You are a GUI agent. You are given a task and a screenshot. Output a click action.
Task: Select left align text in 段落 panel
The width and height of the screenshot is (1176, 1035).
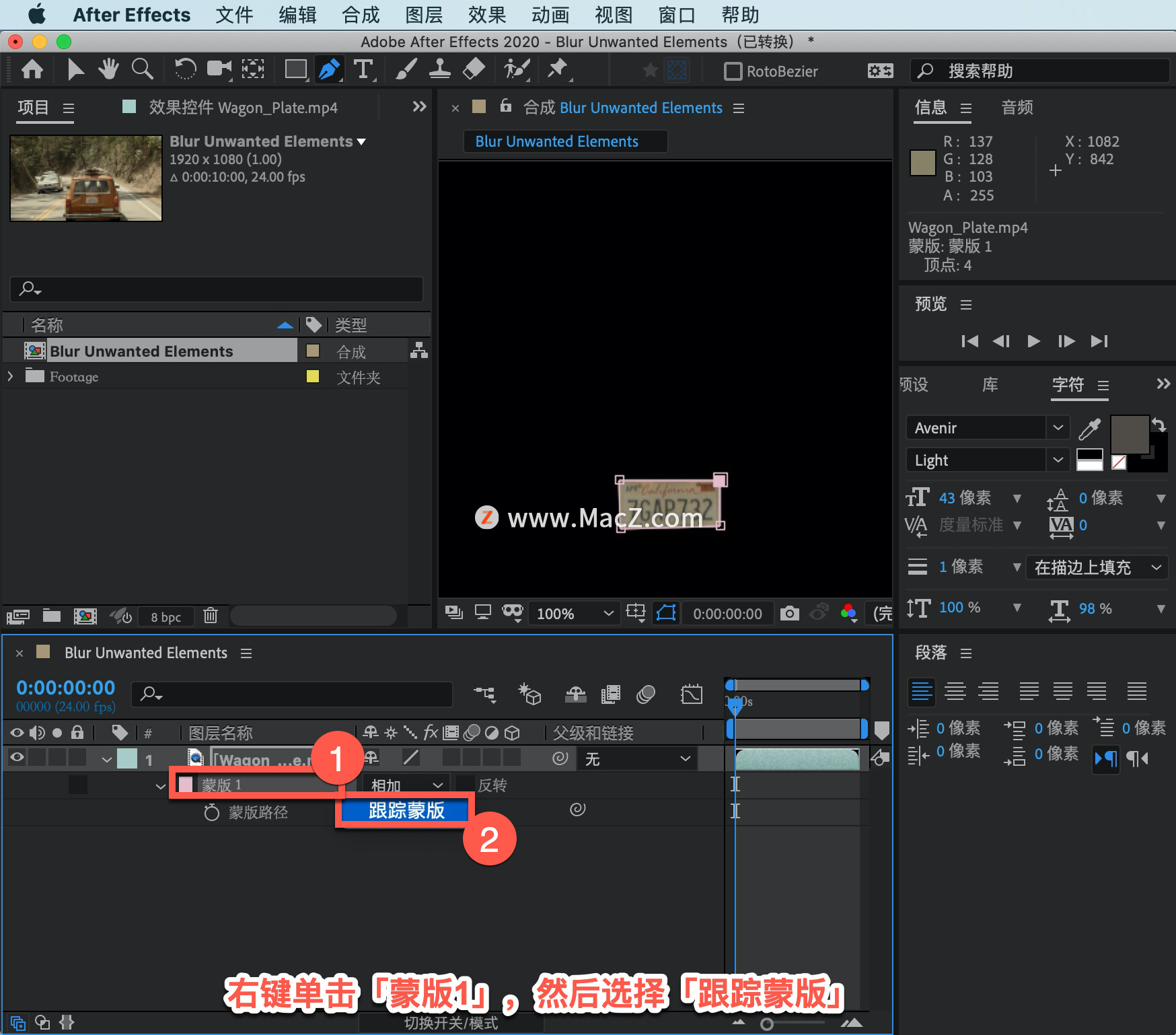click(921, 691)
